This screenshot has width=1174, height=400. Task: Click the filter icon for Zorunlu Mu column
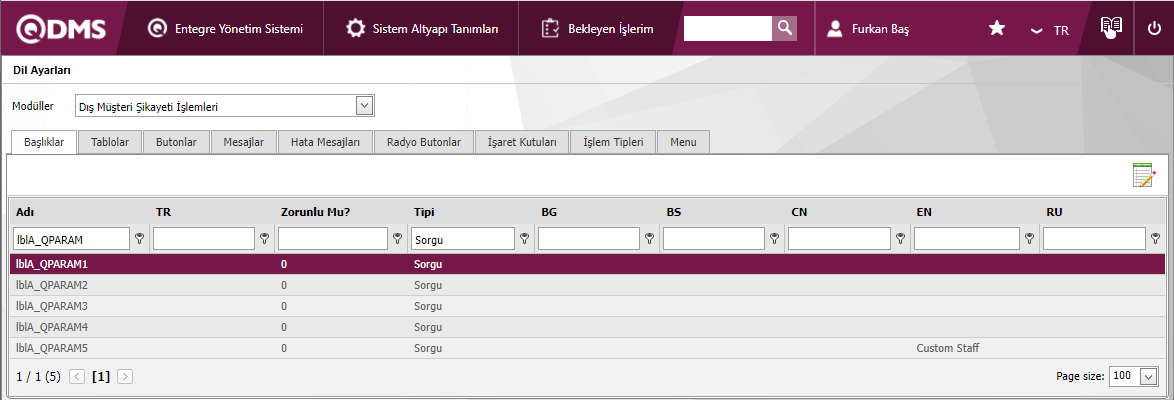click(x=398, y=238)
